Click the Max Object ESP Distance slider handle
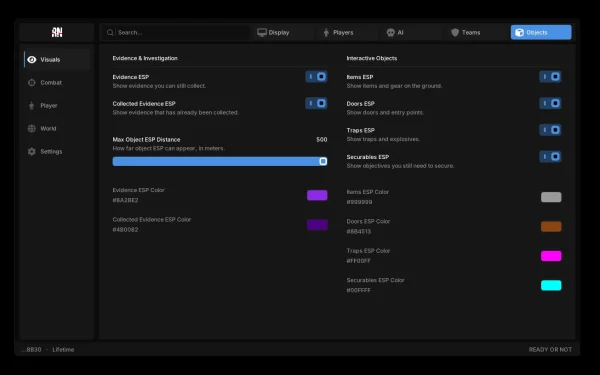Viewport: 600px width, 375px height. [x=323, y=161]
